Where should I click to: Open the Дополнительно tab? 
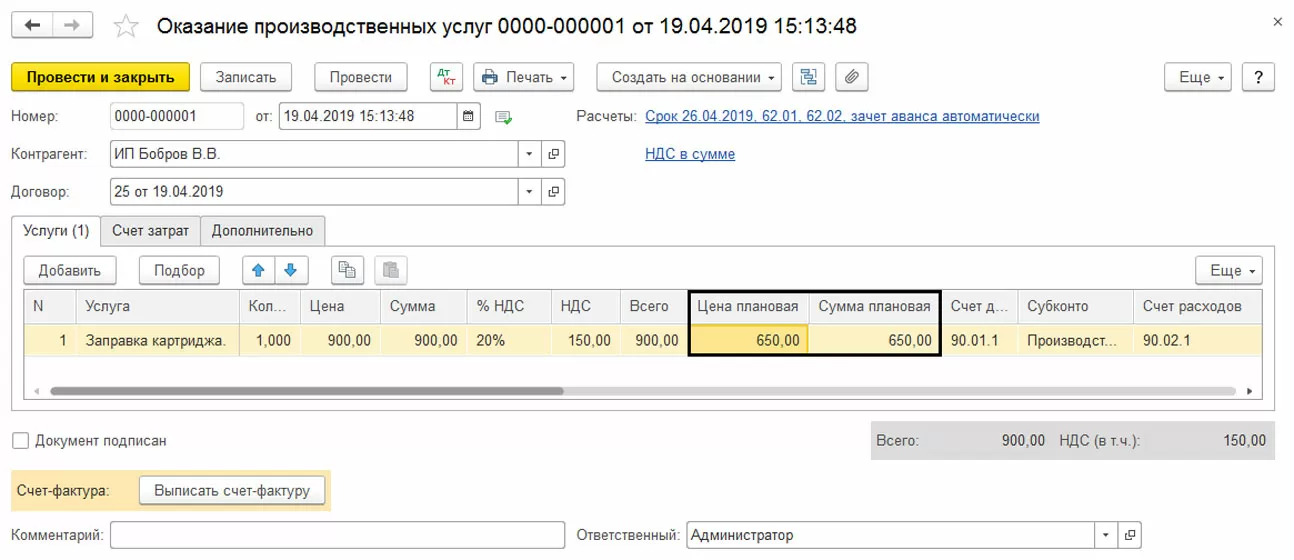(x=262, y=231)
